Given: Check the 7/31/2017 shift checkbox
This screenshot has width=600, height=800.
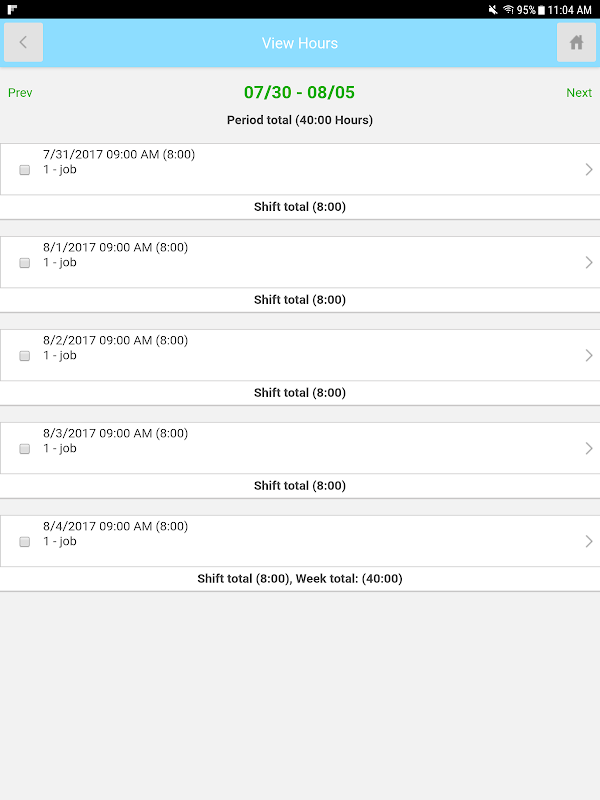Looking at the screenshot, I should tap(25, 170).
